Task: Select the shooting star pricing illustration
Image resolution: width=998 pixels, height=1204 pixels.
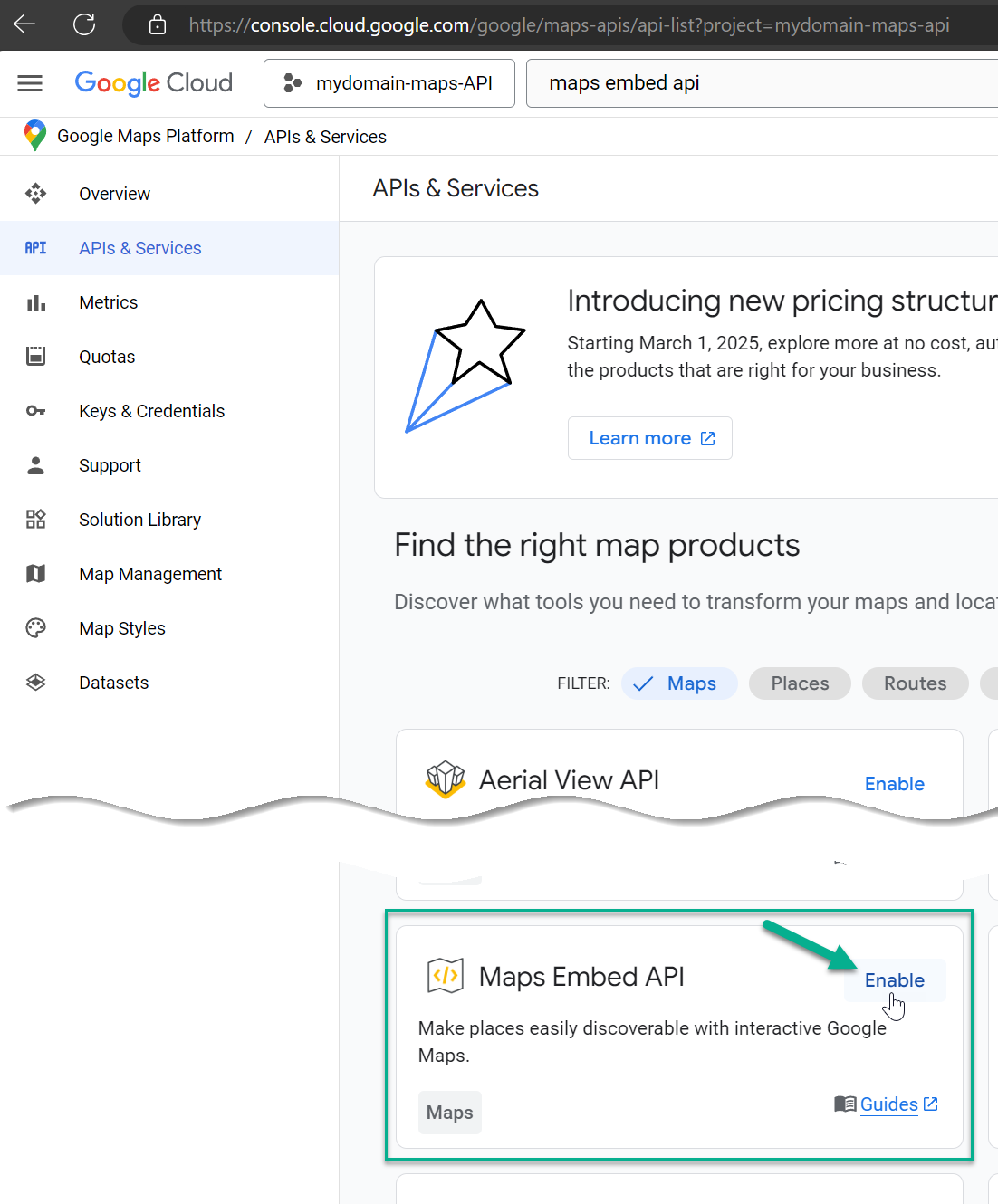Action: 465,367
